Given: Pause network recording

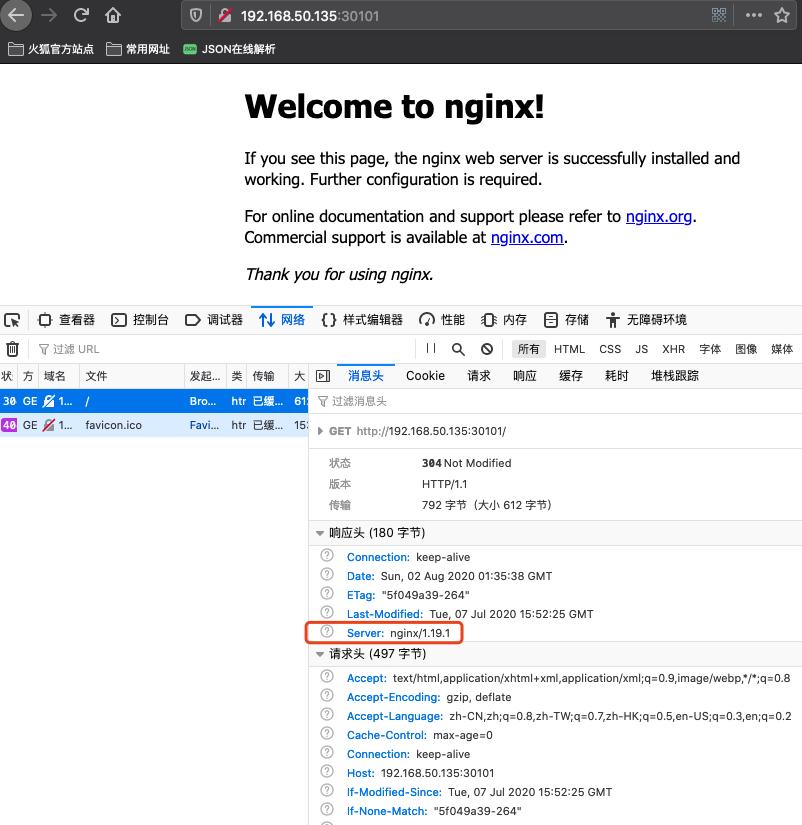Looking at the screenshot, I should point(431,349).
